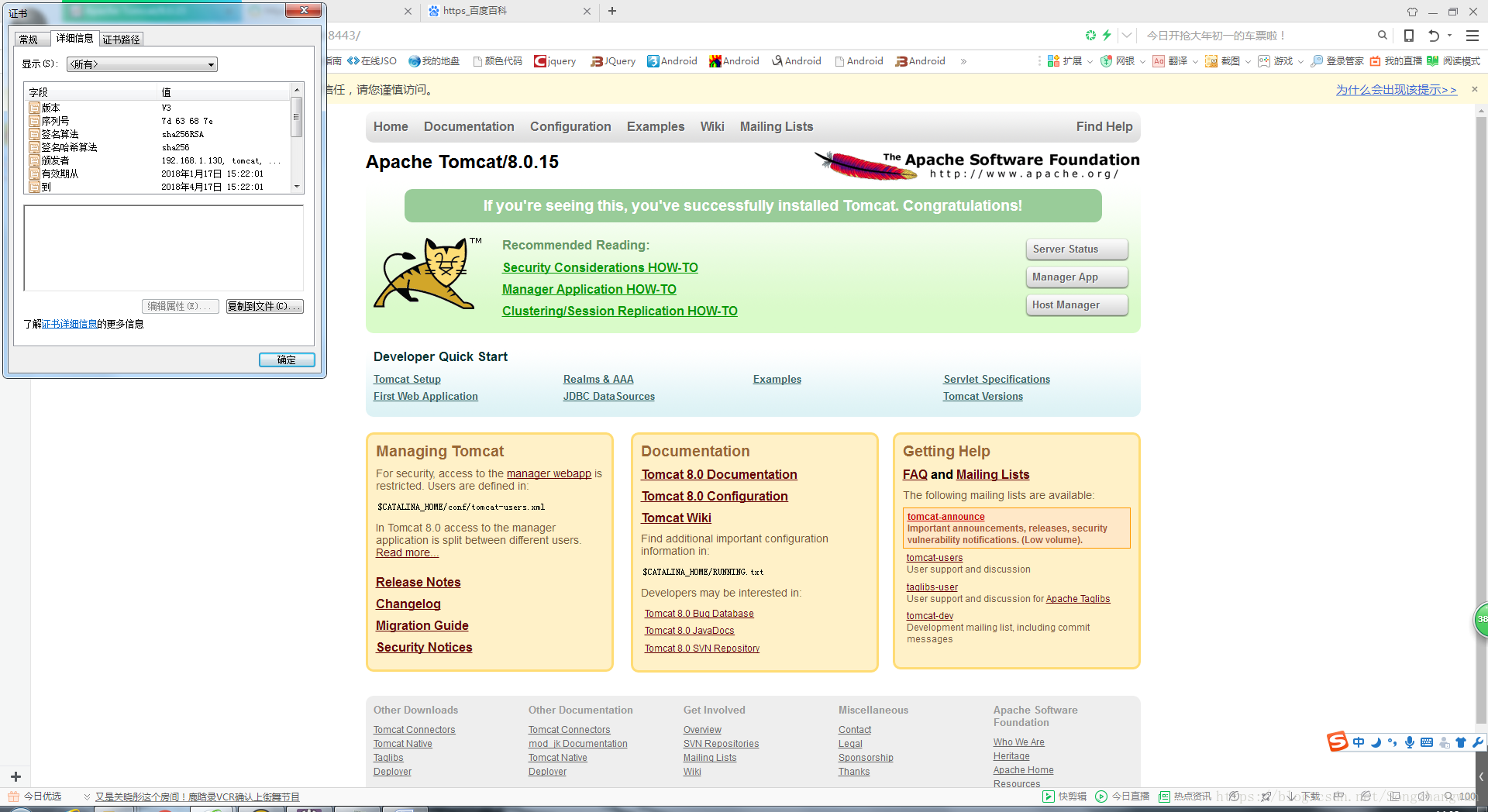Switch to the 证书路径 tab
Screen dimensions: 1488x812
coord(122,40)
